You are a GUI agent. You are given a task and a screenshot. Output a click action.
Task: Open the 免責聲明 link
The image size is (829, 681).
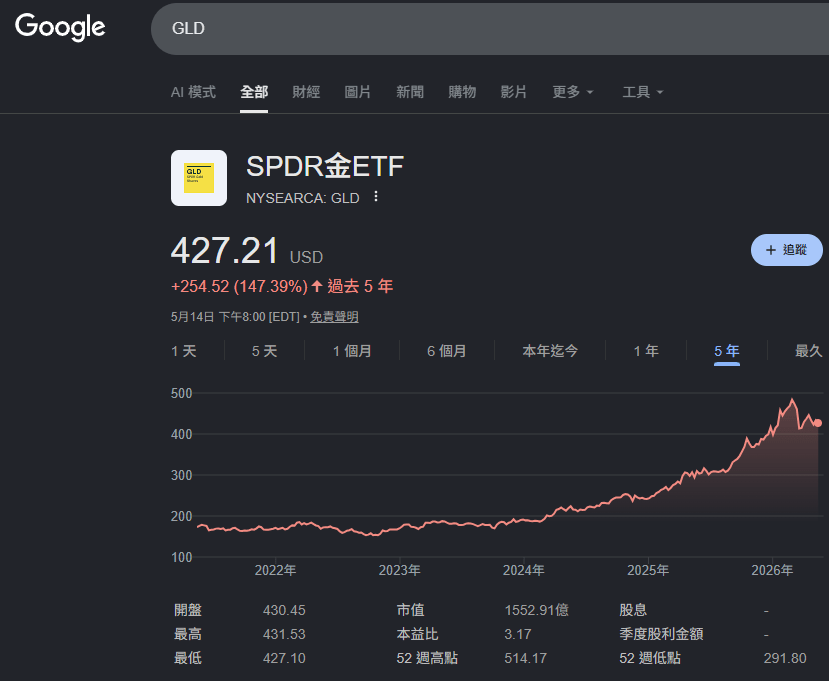coord(334,317)
